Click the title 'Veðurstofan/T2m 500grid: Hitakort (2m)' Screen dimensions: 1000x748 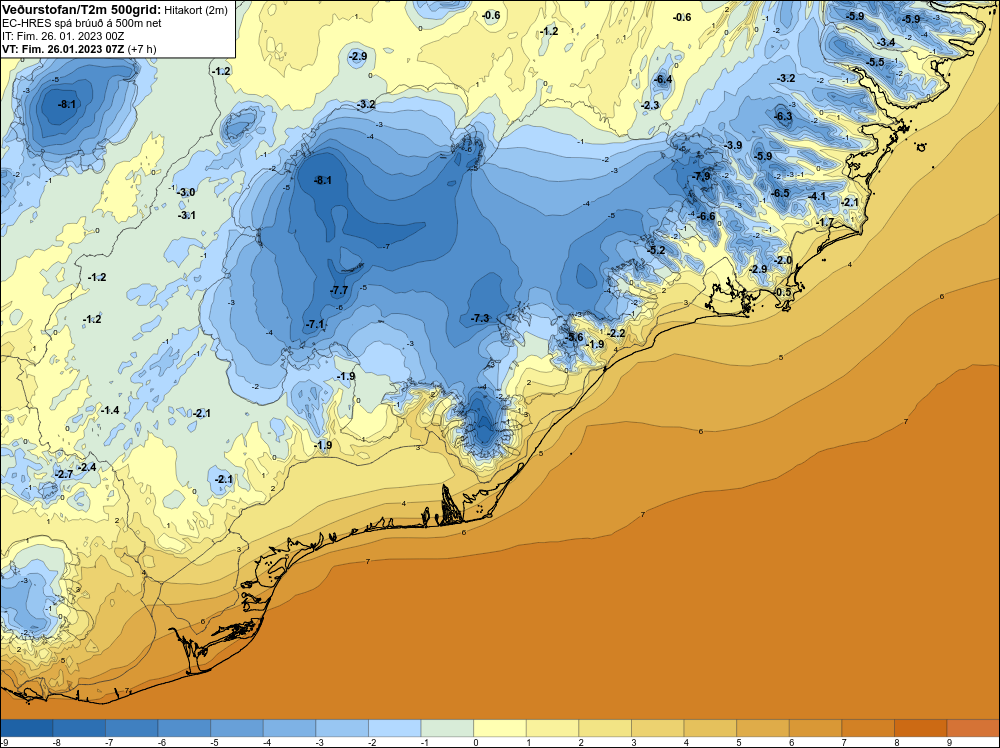(x=115, y=10)
